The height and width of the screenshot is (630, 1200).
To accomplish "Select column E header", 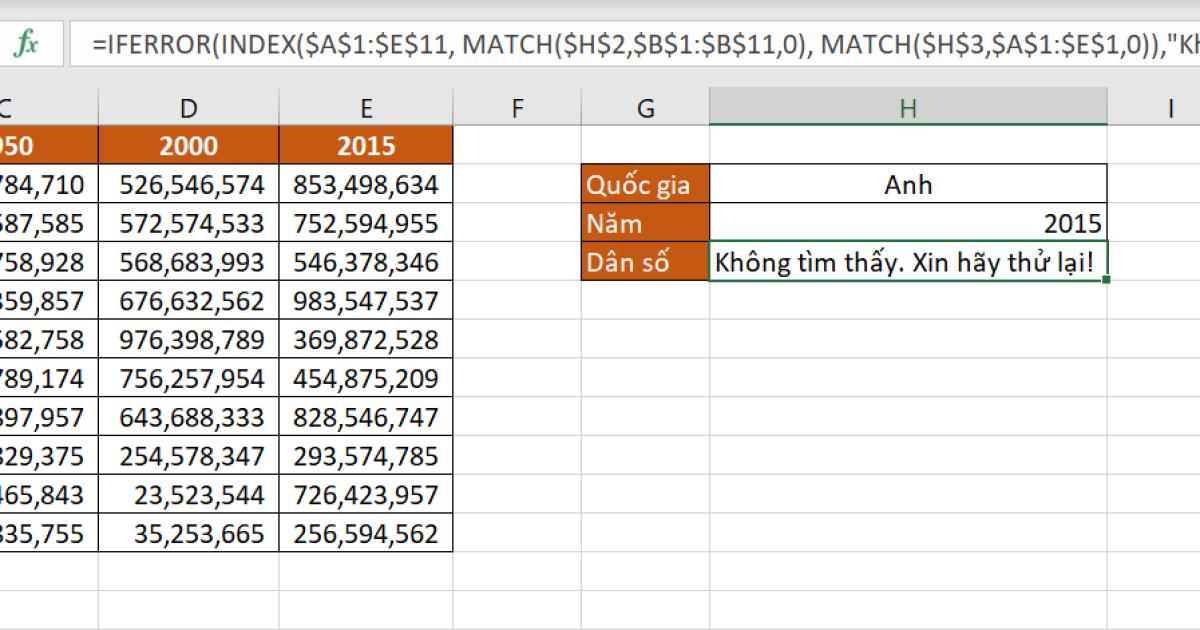I will (366, 108).
